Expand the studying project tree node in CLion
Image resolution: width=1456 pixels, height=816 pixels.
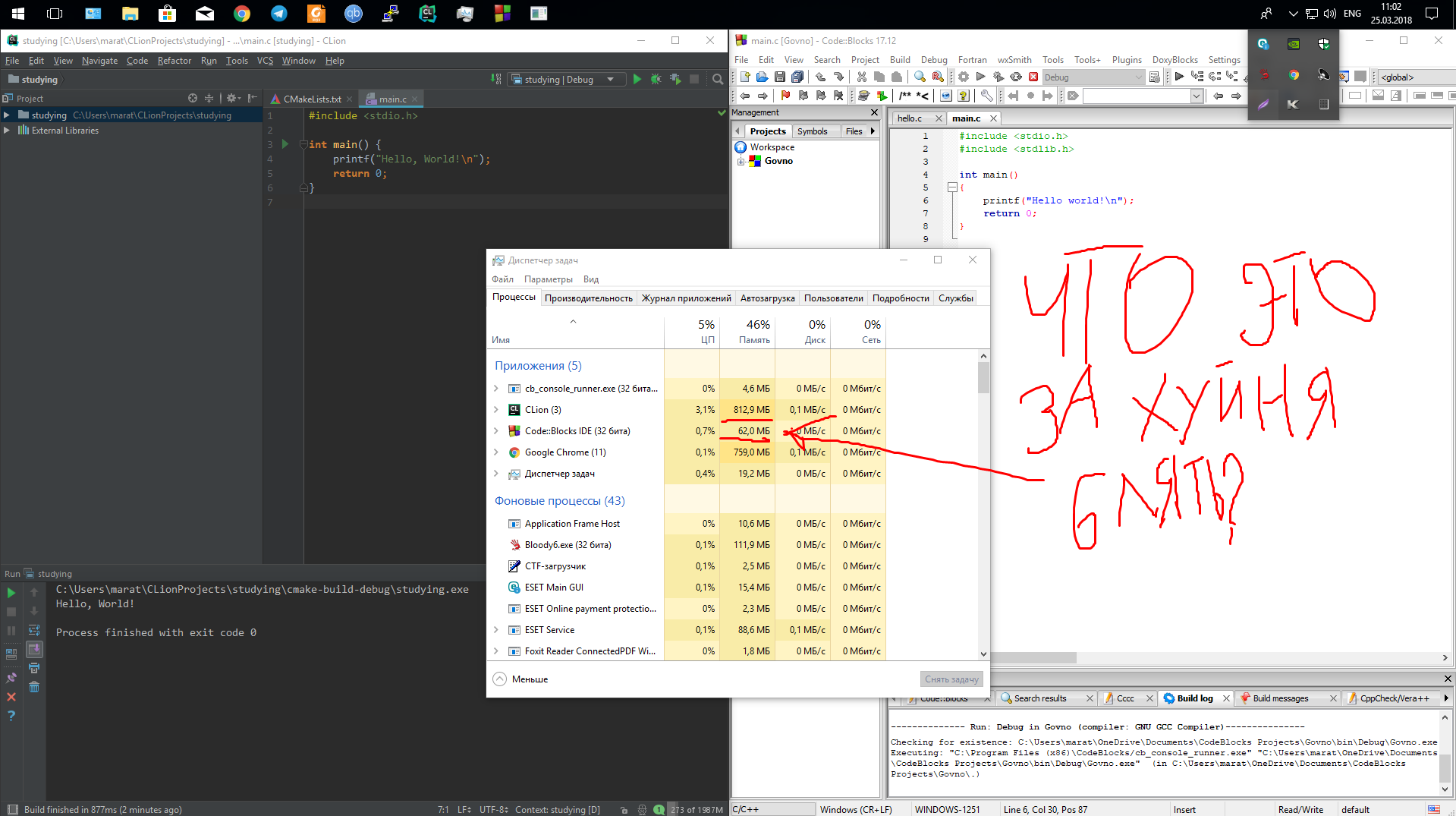pyautogui.click(x=7, y=115)
